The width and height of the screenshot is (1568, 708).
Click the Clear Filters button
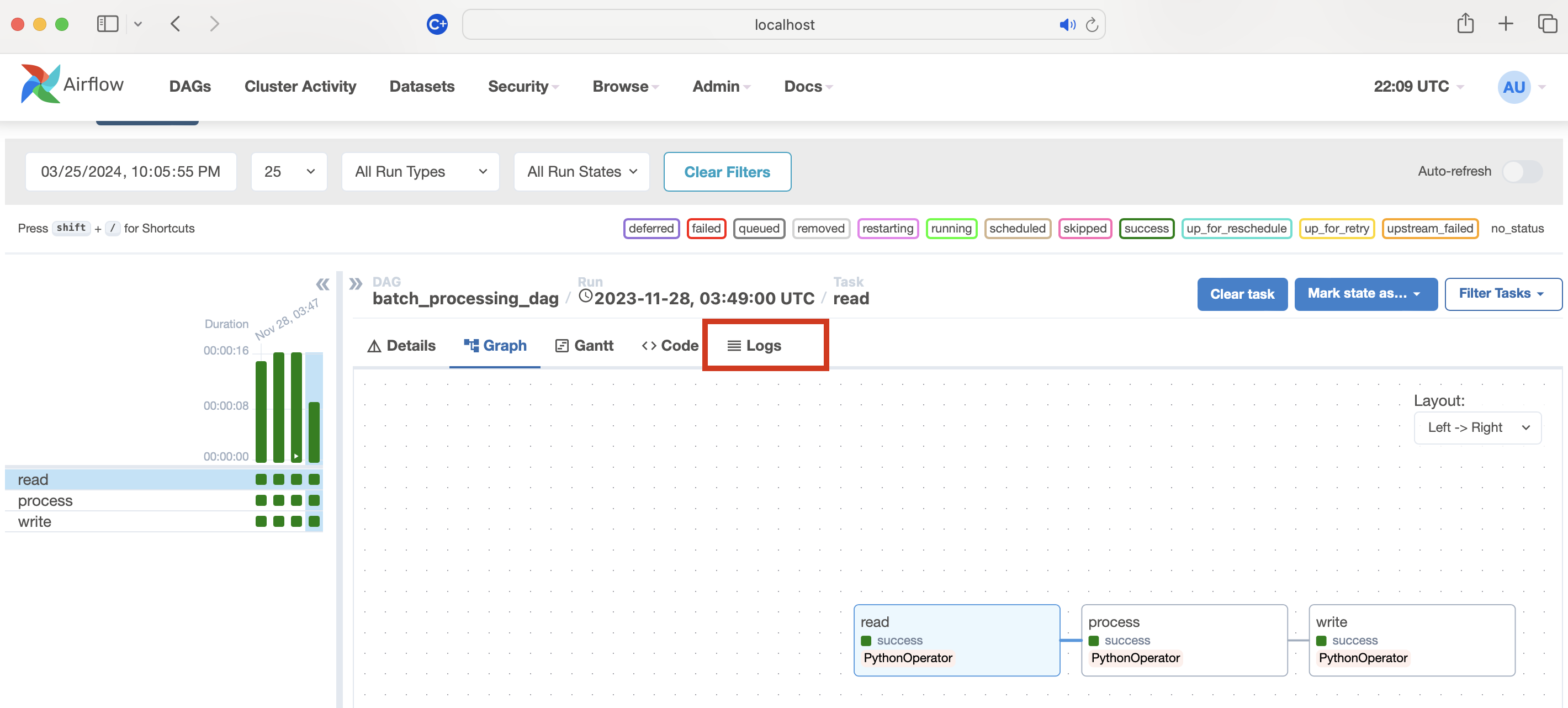pos(727,172)
